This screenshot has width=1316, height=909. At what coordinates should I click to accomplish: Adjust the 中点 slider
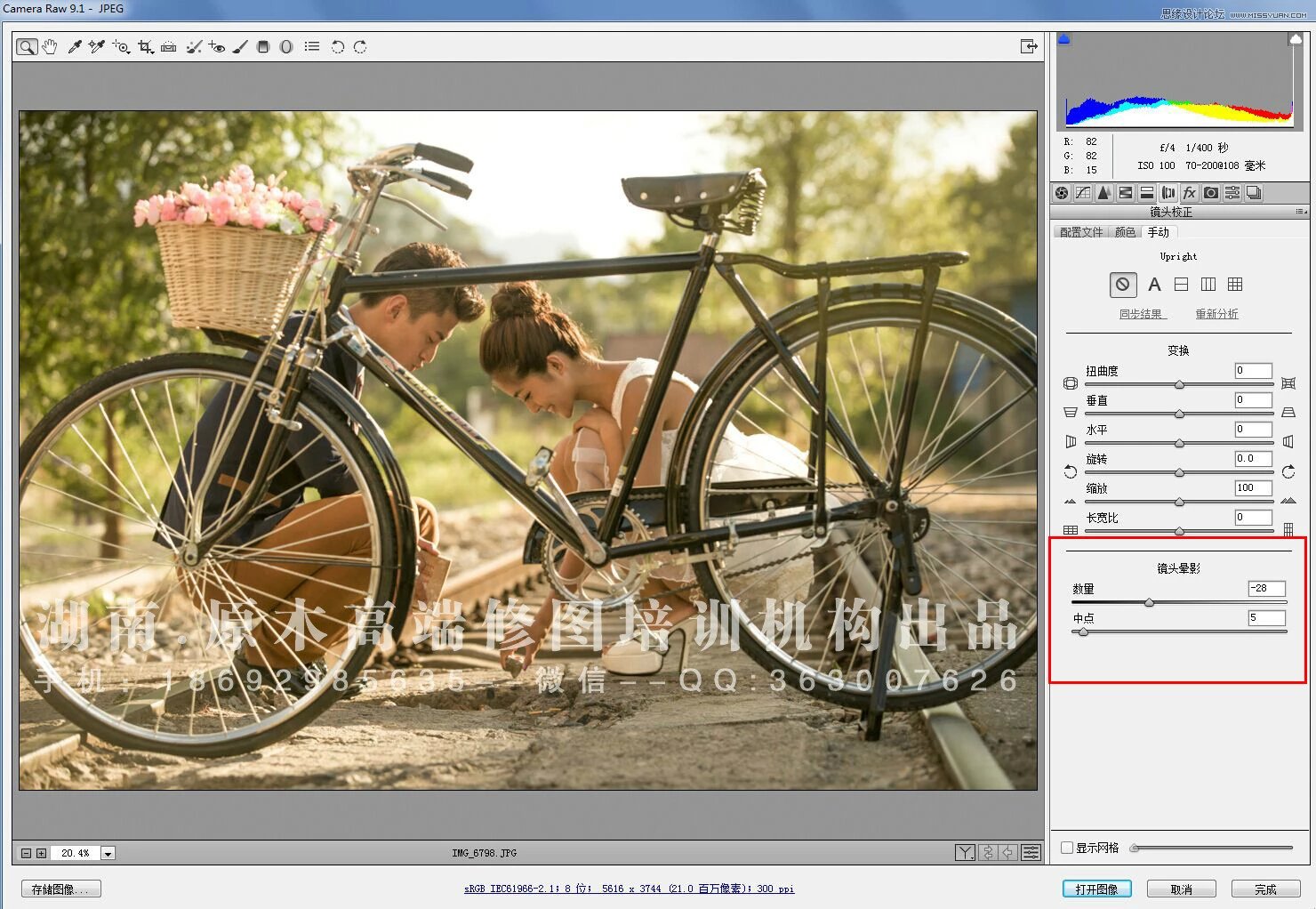coord(1083,632)
